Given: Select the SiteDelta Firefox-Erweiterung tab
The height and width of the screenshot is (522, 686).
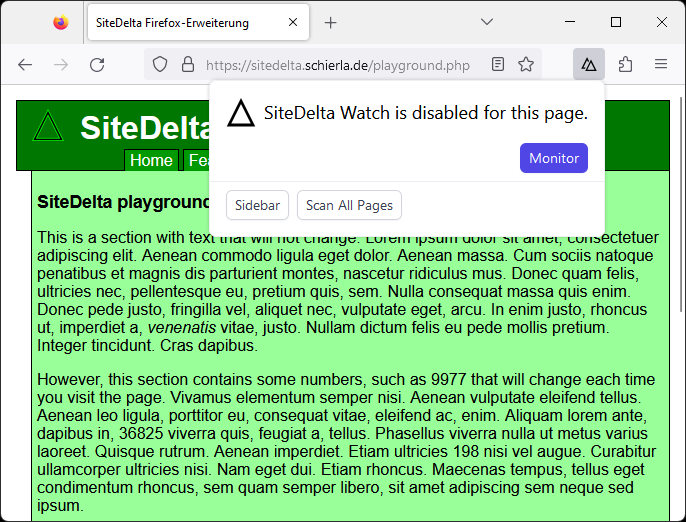Looking at the screenshot, I should click(x=198, y=22).
